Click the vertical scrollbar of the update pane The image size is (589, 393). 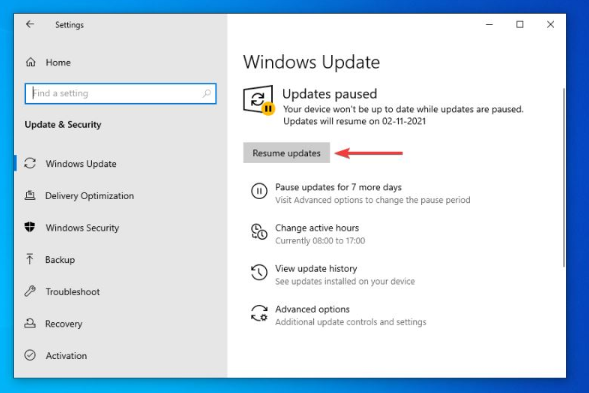tap(563, 177)
